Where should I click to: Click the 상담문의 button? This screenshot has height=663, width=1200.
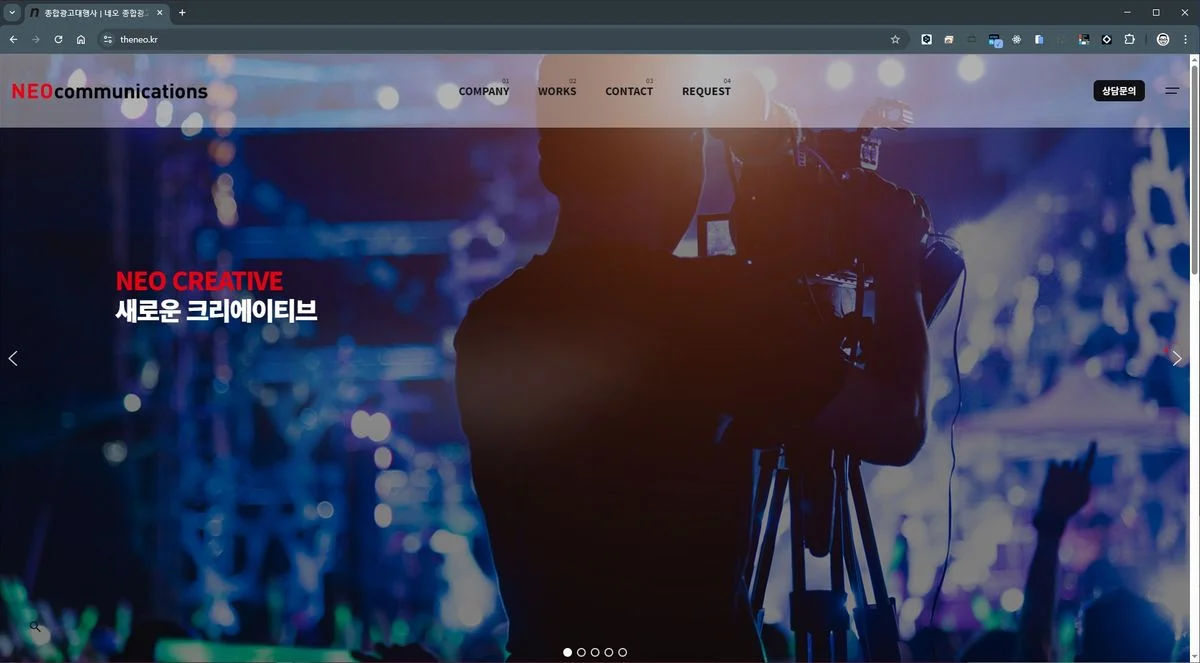[x=1118, y=90]
